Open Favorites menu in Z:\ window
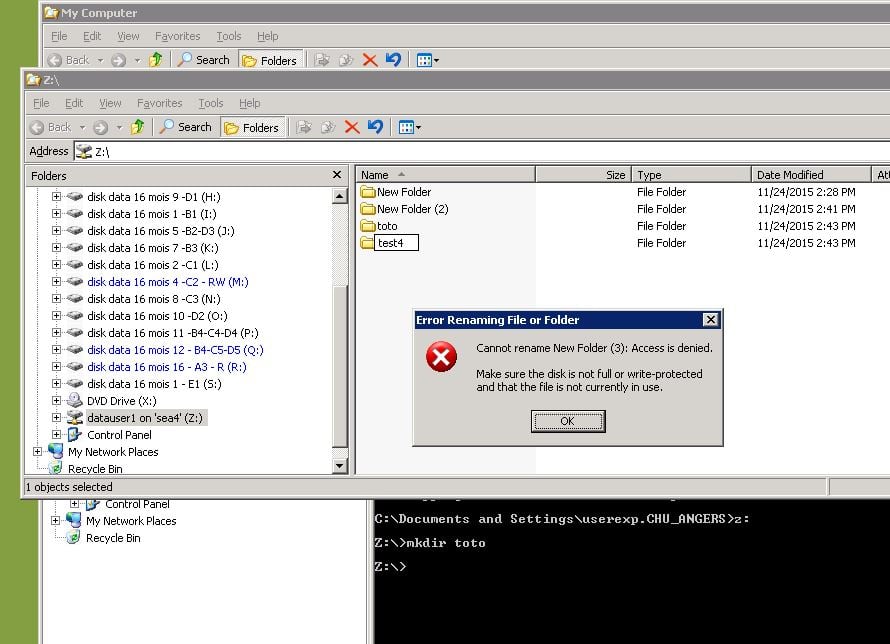890x644 pixels. (159, 103)
